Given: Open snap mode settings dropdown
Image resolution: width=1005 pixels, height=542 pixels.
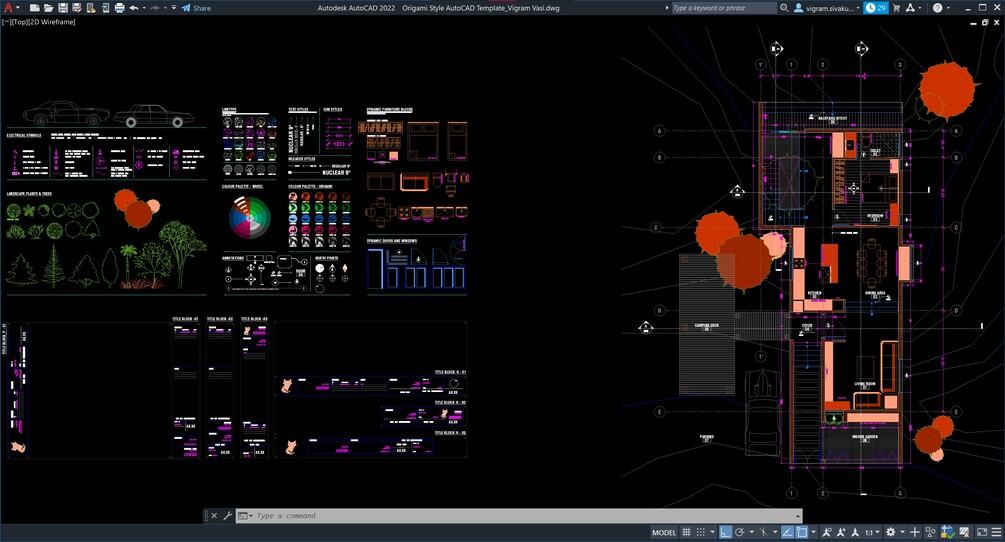Looking at the screenshot, I should [712, 532].
